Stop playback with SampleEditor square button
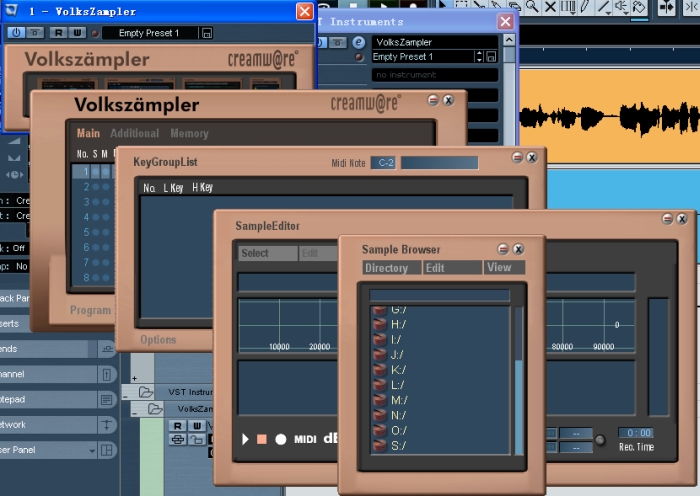700x496 pixels. tap(262, 439)
